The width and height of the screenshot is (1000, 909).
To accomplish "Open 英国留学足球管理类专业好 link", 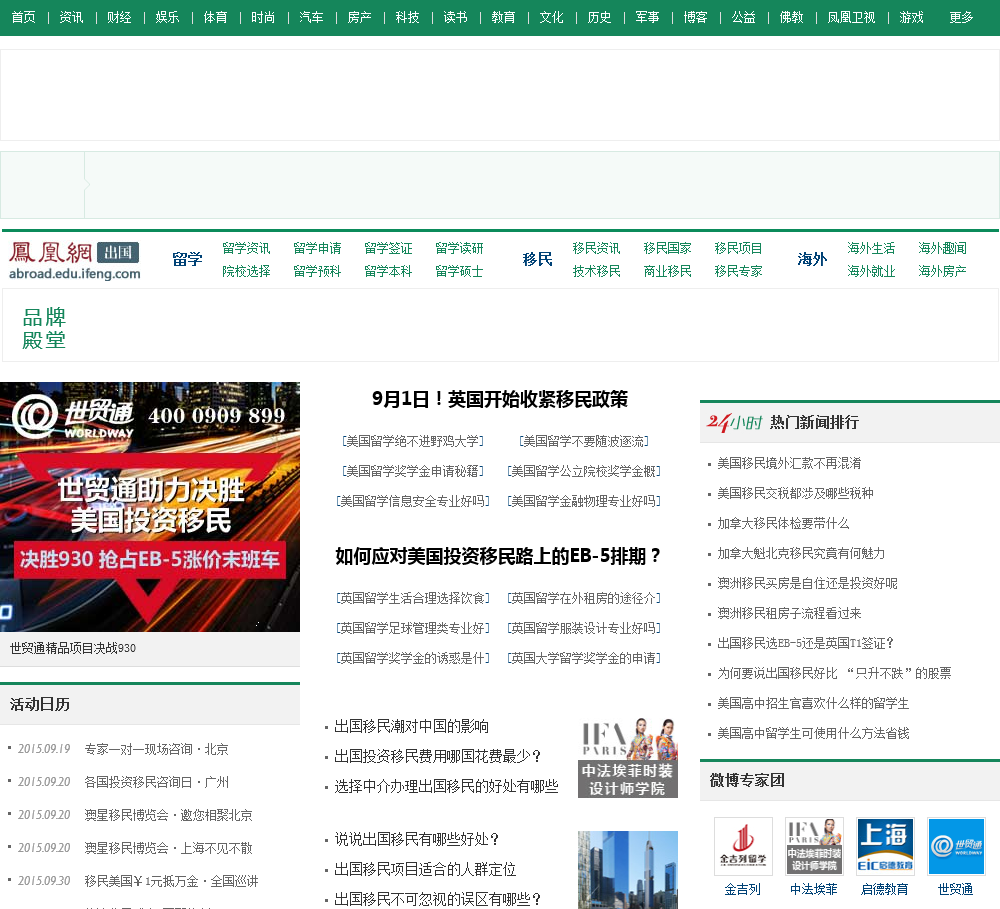I will [x=413, y=628].
